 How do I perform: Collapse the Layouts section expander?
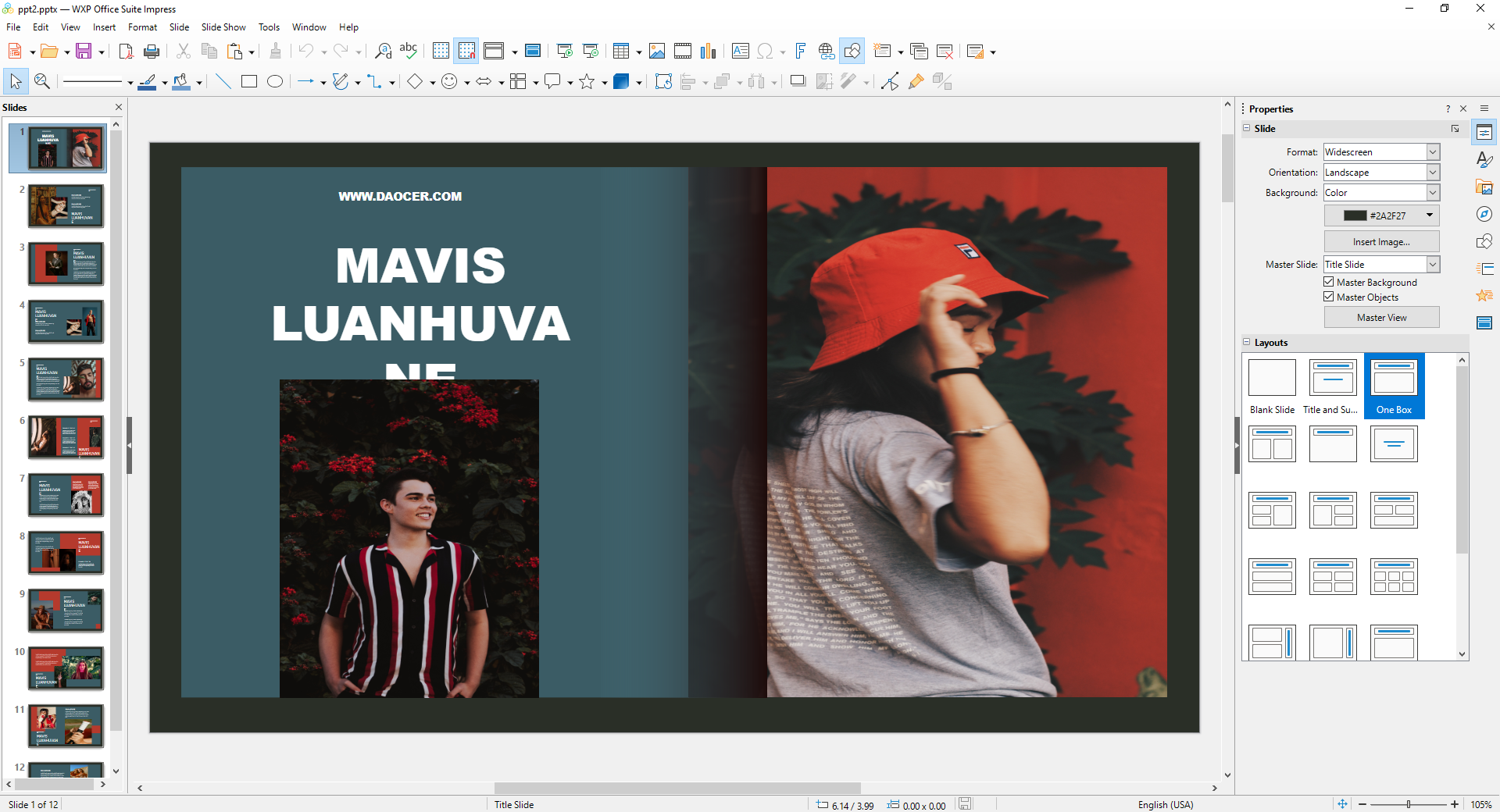point(1247,342)
